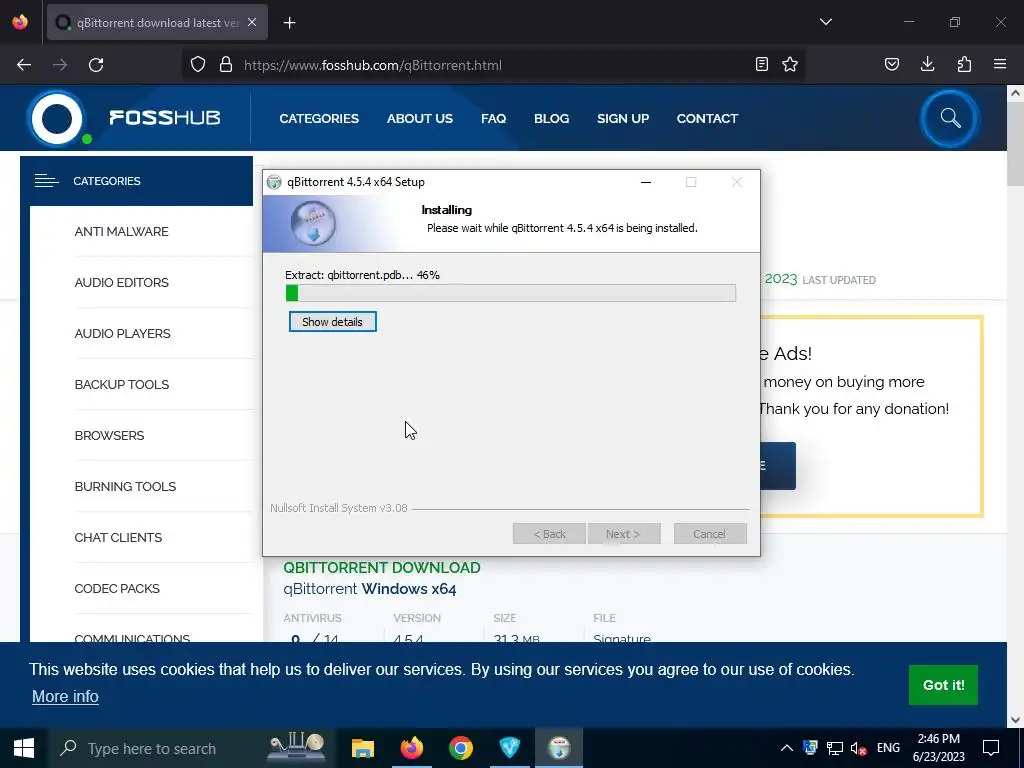This screenshot has height=768, width=1024.
Task: Click qBittorrent Setup title bar icon
Action: (x=274, y=182)
